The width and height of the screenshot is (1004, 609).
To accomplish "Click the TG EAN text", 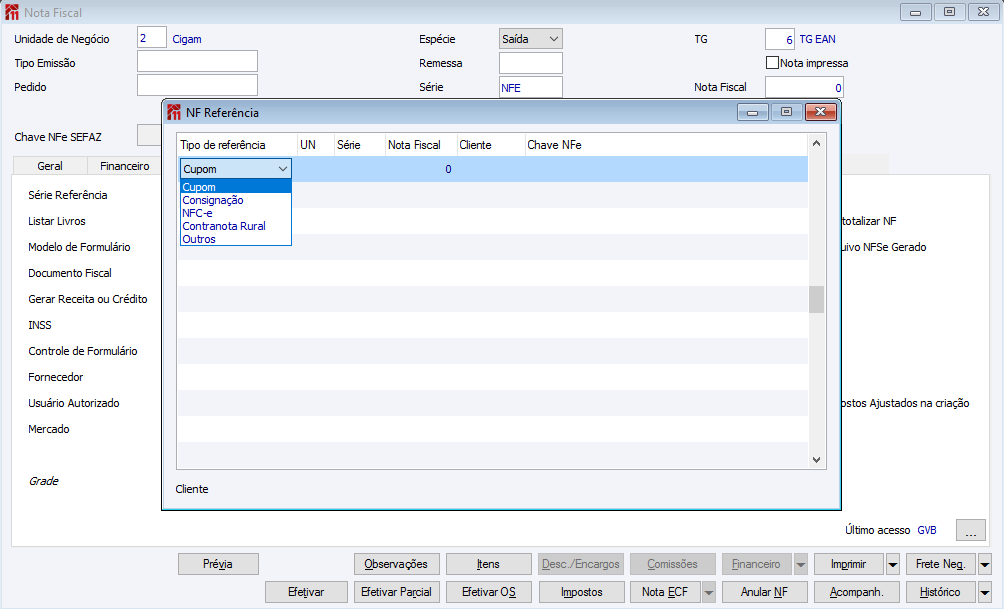I will 817,39.
